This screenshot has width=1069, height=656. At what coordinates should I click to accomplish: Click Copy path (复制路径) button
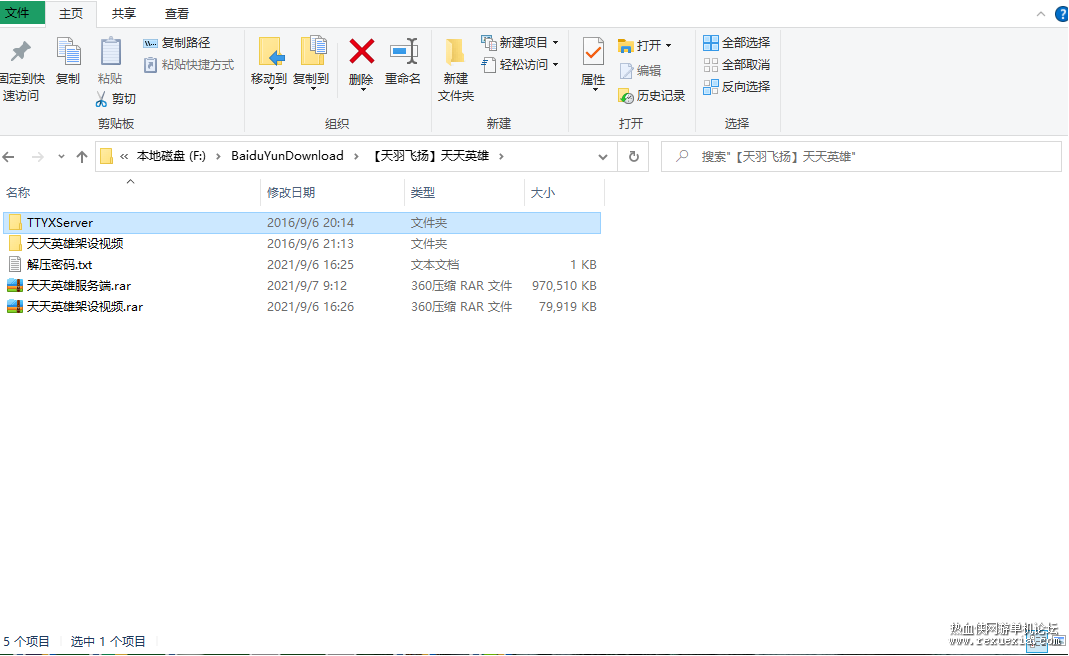click(177, 43)
